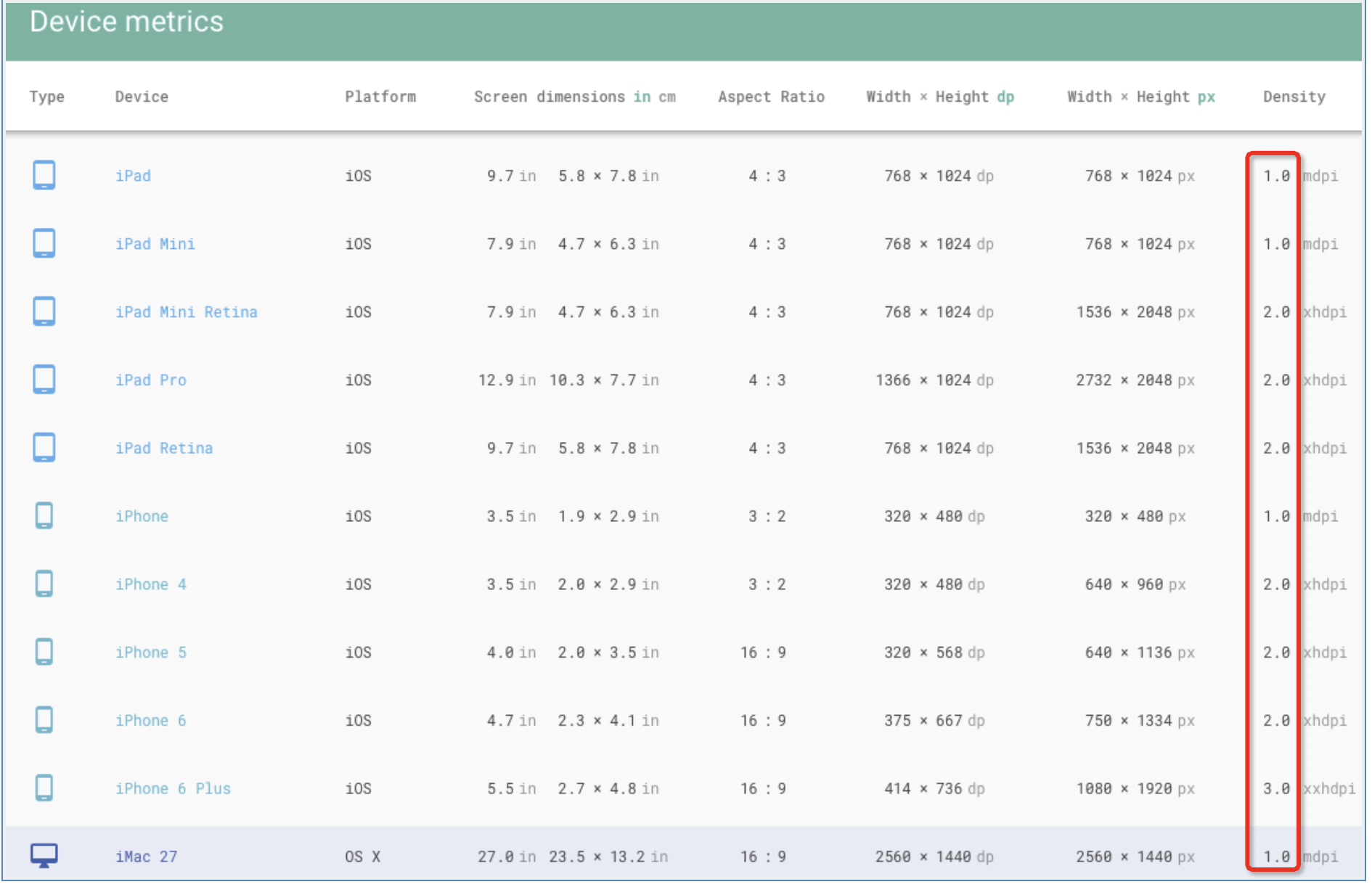Switch screen dimensions unit to 'cm'
This screenshot has width=1372, height=887.
pyautogui.click(x=667, y=97)
